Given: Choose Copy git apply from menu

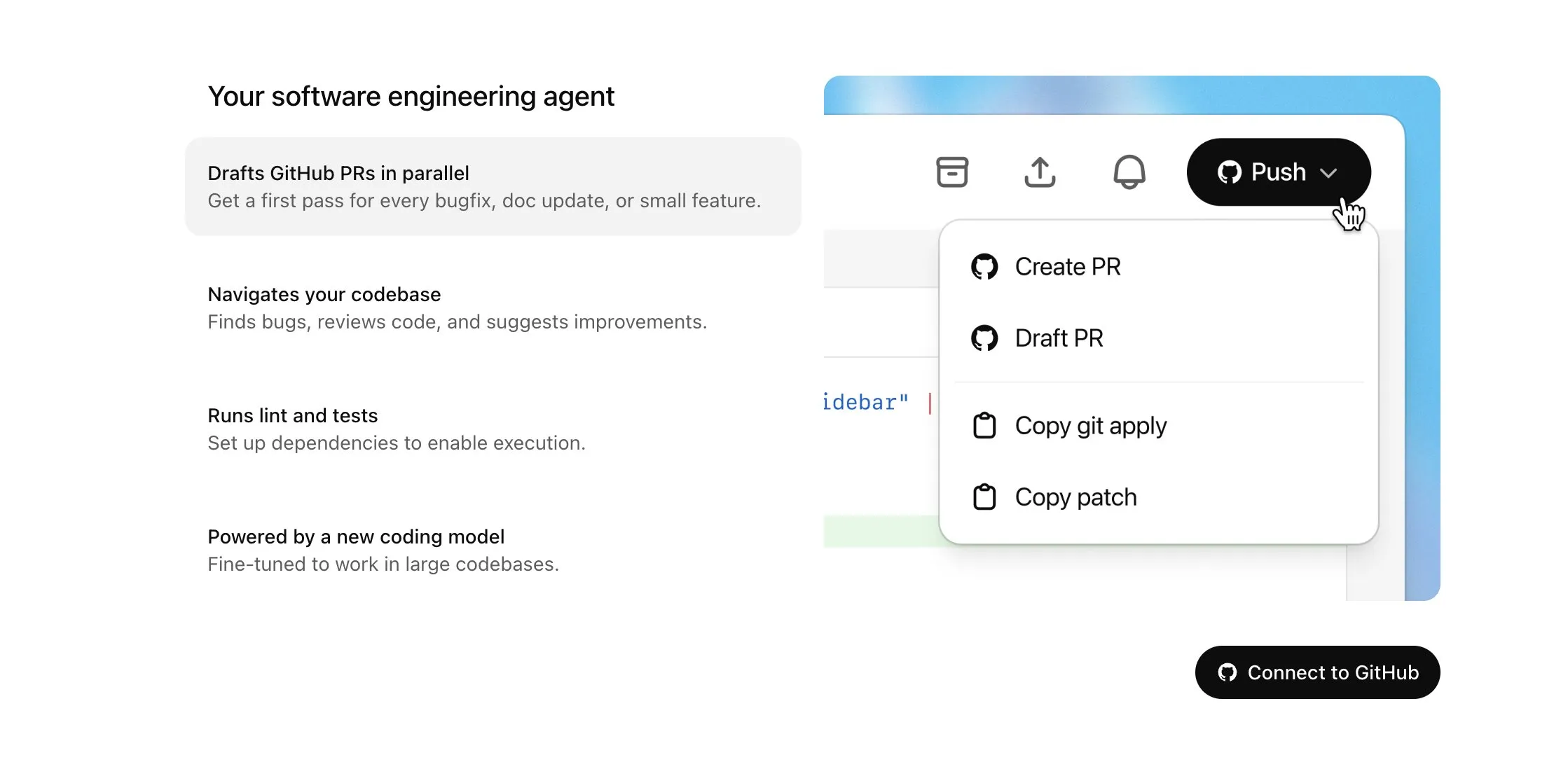Looking at the screenshot, I should (1158, 426).
